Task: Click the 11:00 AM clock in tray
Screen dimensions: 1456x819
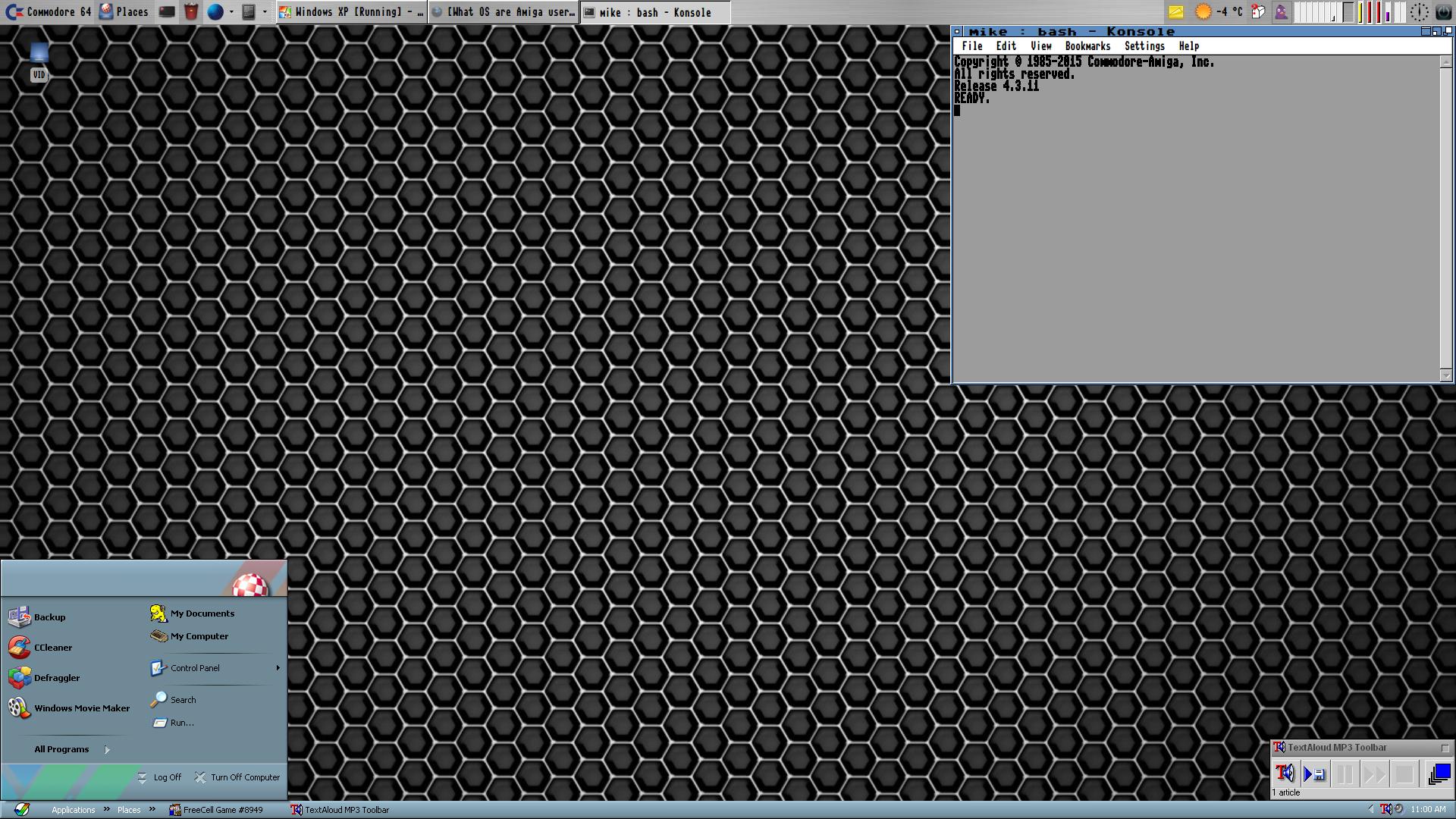Action: point(1429,810)
